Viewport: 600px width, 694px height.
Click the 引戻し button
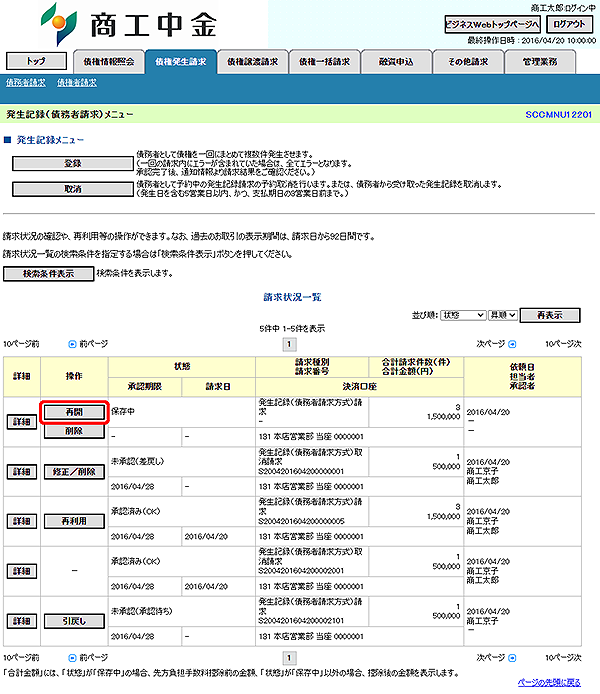pyautogui.click(x=74, y=621)
